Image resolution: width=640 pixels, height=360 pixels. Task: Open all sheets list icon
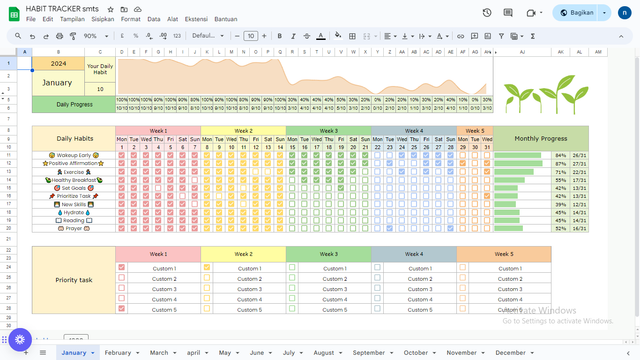[x=43, y=353]
